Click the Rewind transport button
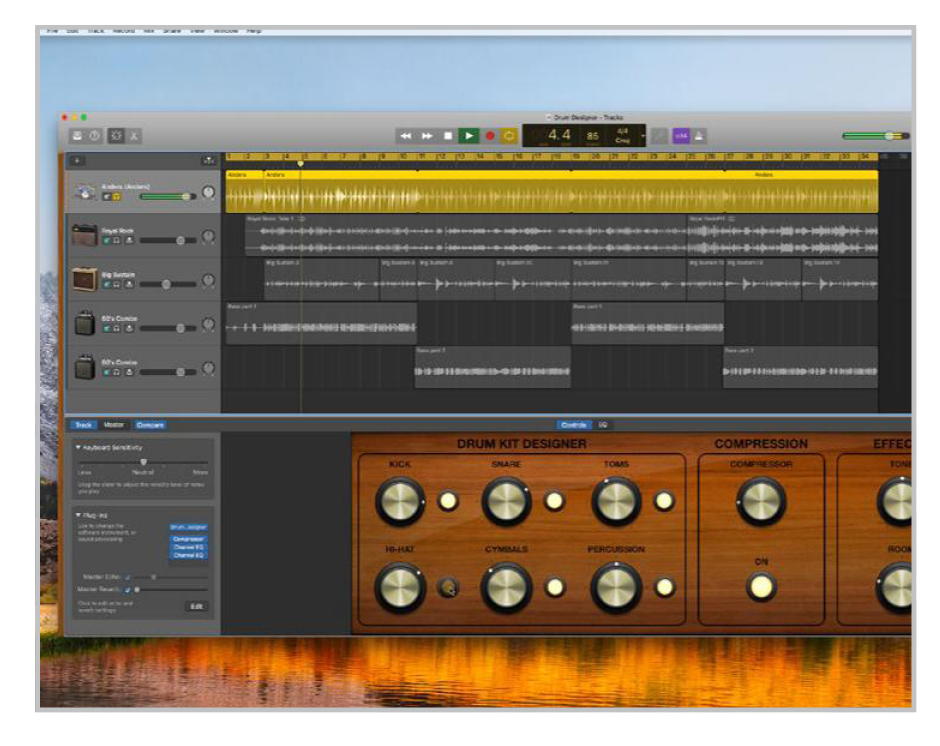 pyautogui.click(x=406, y=135)
